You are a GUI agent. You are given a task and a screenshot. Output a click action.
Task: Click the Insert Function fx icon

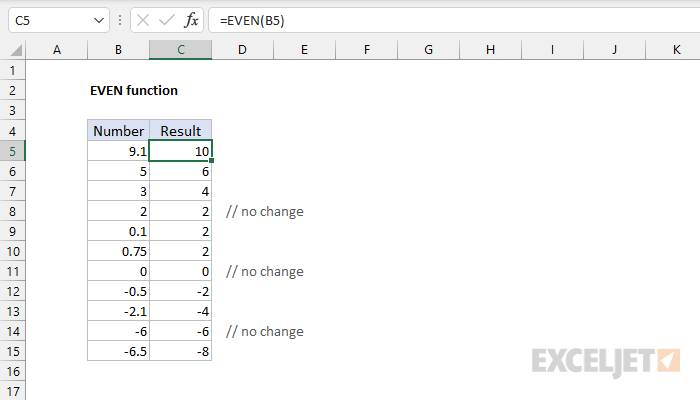coord(191,20)
